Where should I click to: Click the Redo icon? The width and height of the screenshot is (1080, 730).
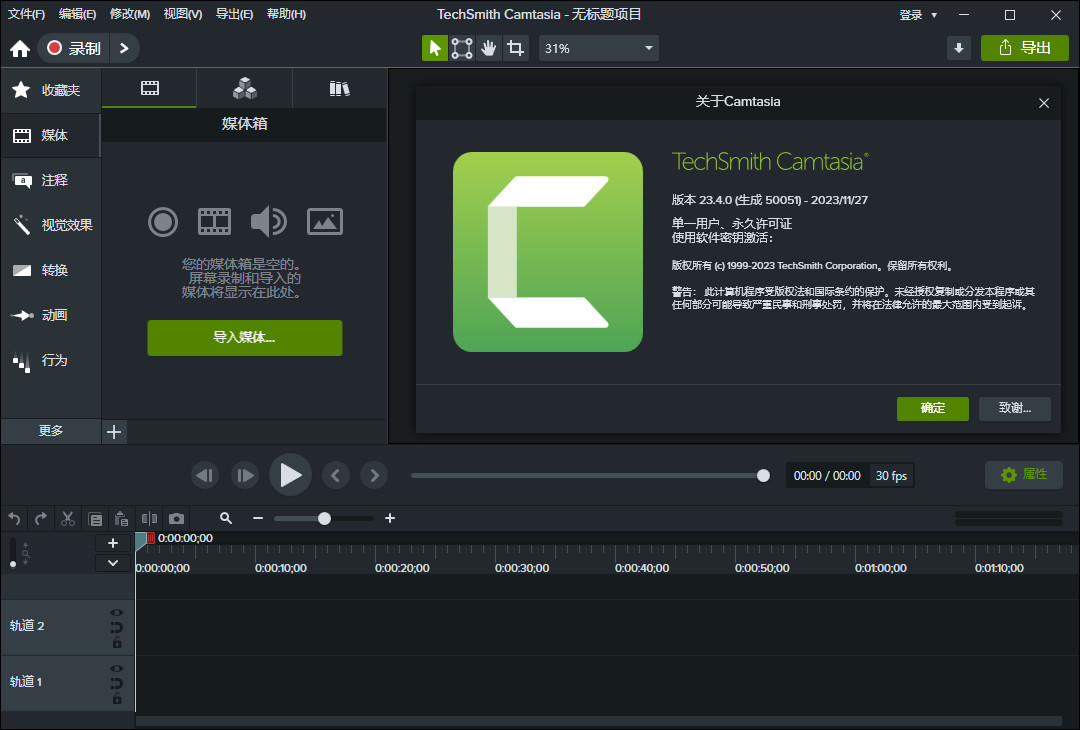click(x=41, y=518)
